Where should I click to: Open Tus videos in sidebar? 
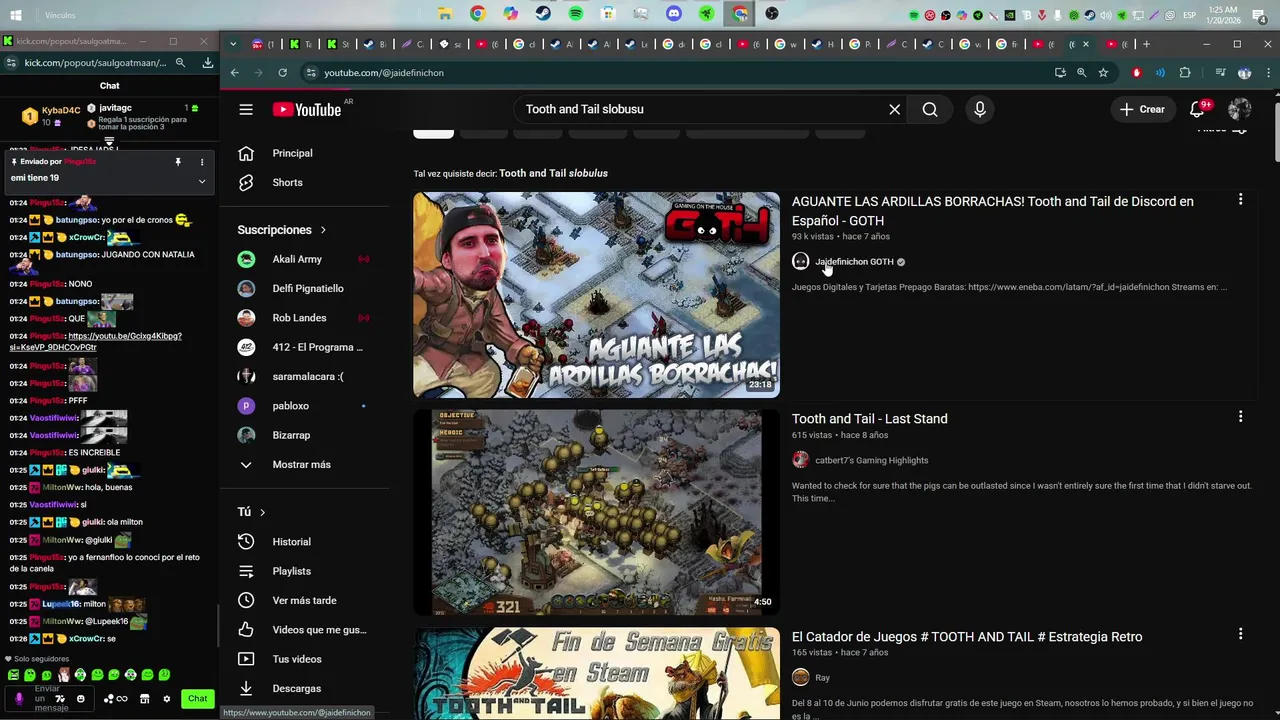click(x=297, y=659)
